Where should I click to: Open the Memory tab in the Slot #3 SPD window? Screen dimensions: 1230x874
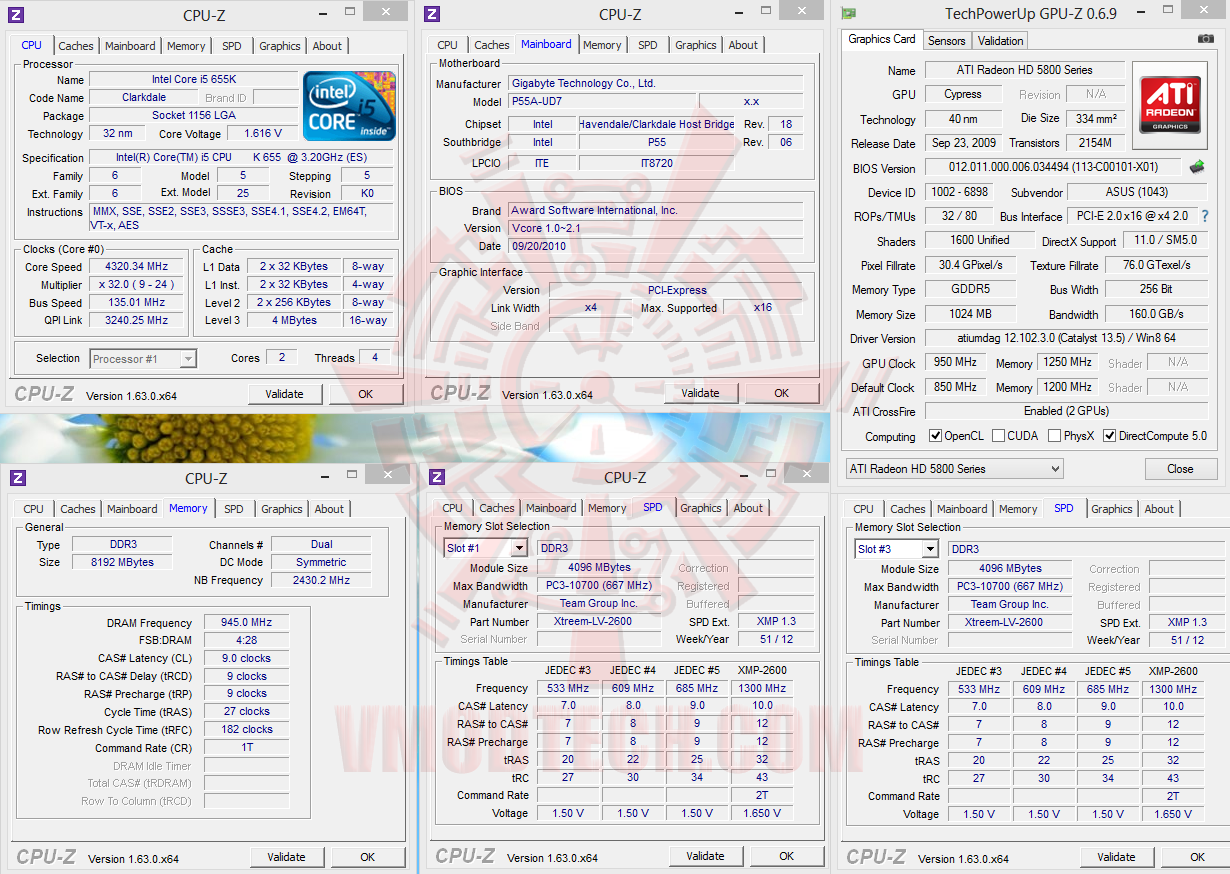coord(1018,509)
